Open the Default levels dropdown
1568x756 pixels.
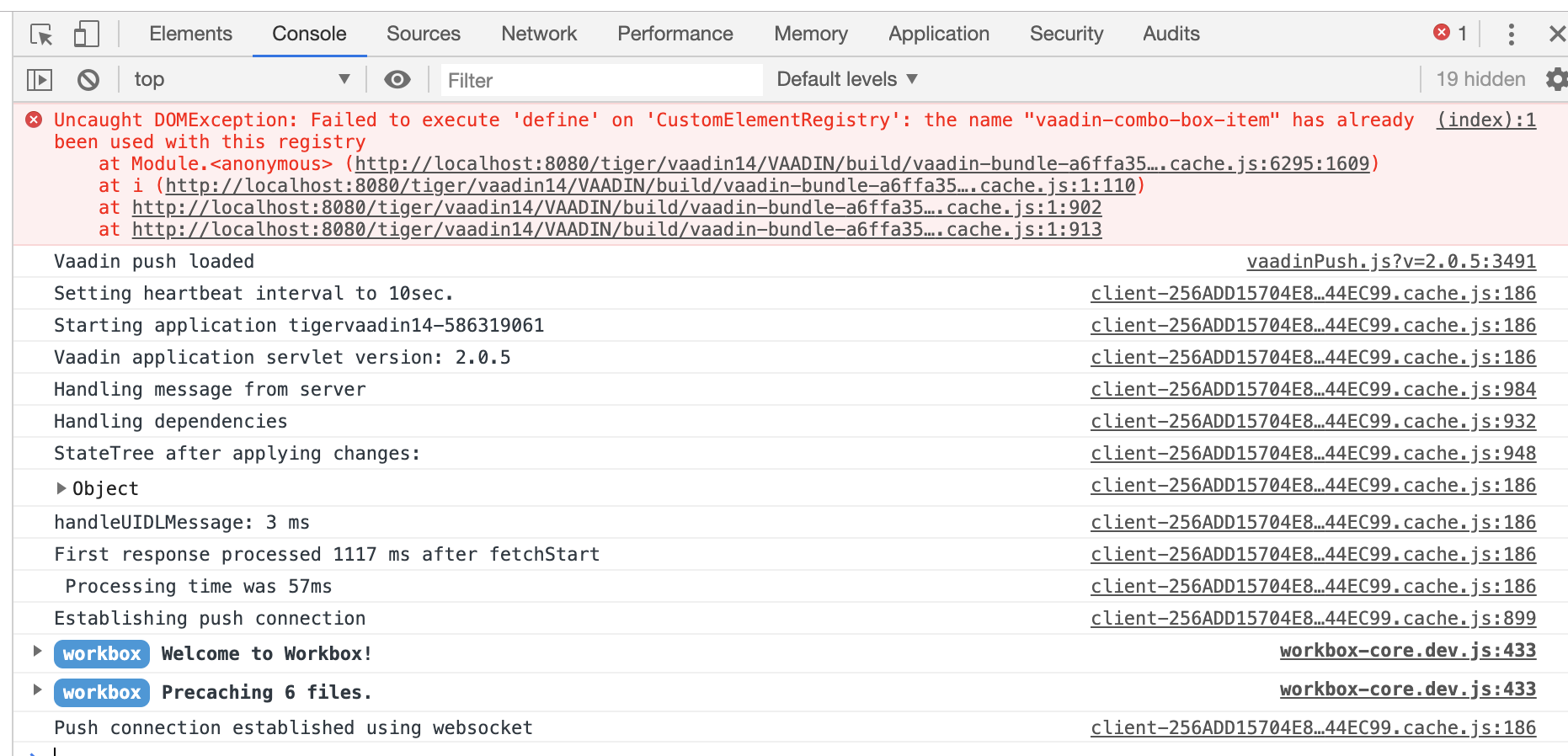[846, 80]
